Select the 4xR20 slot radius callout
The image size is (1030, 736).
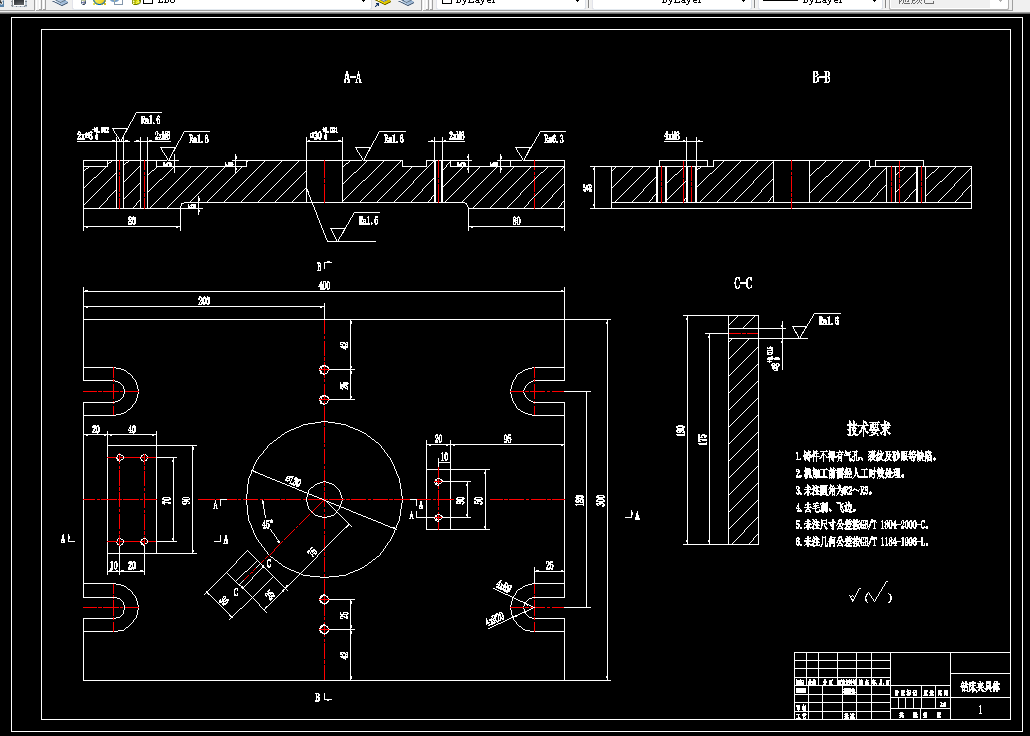point(495,620)
